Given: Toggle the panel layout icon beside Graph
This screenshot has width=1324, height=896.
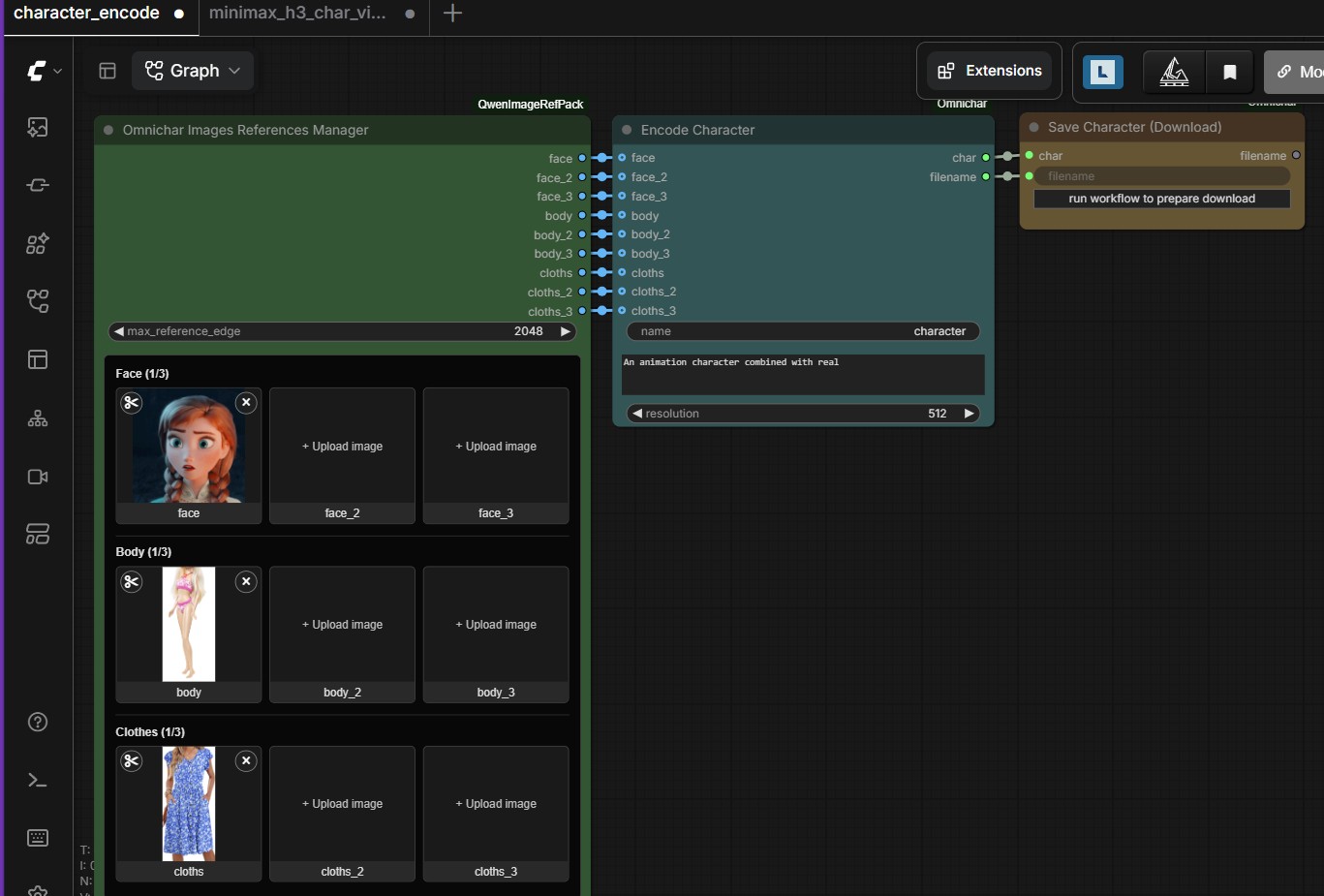Looking at the screenshot, I should (108, 71).
